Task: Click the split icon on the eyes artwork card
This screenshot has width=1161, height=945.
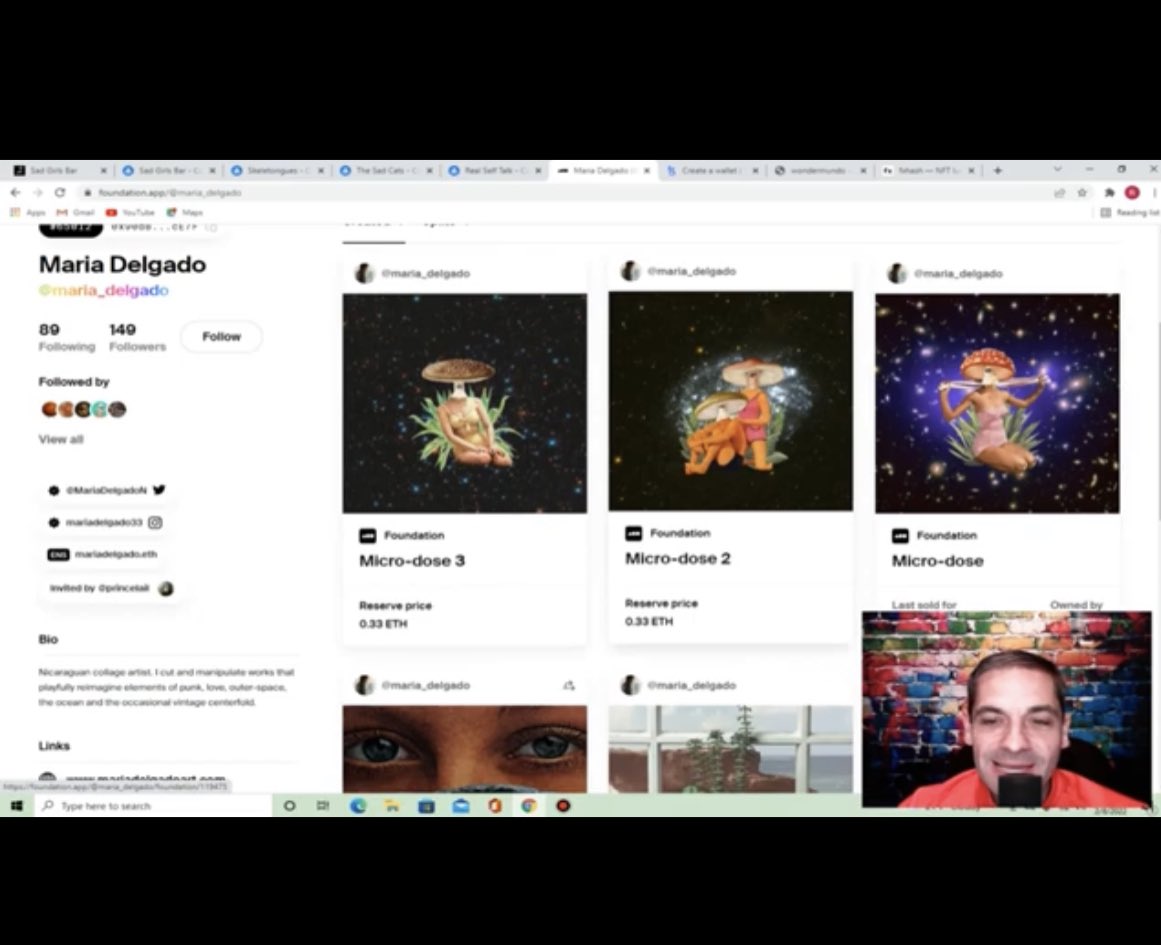Action: coord(569,686)
